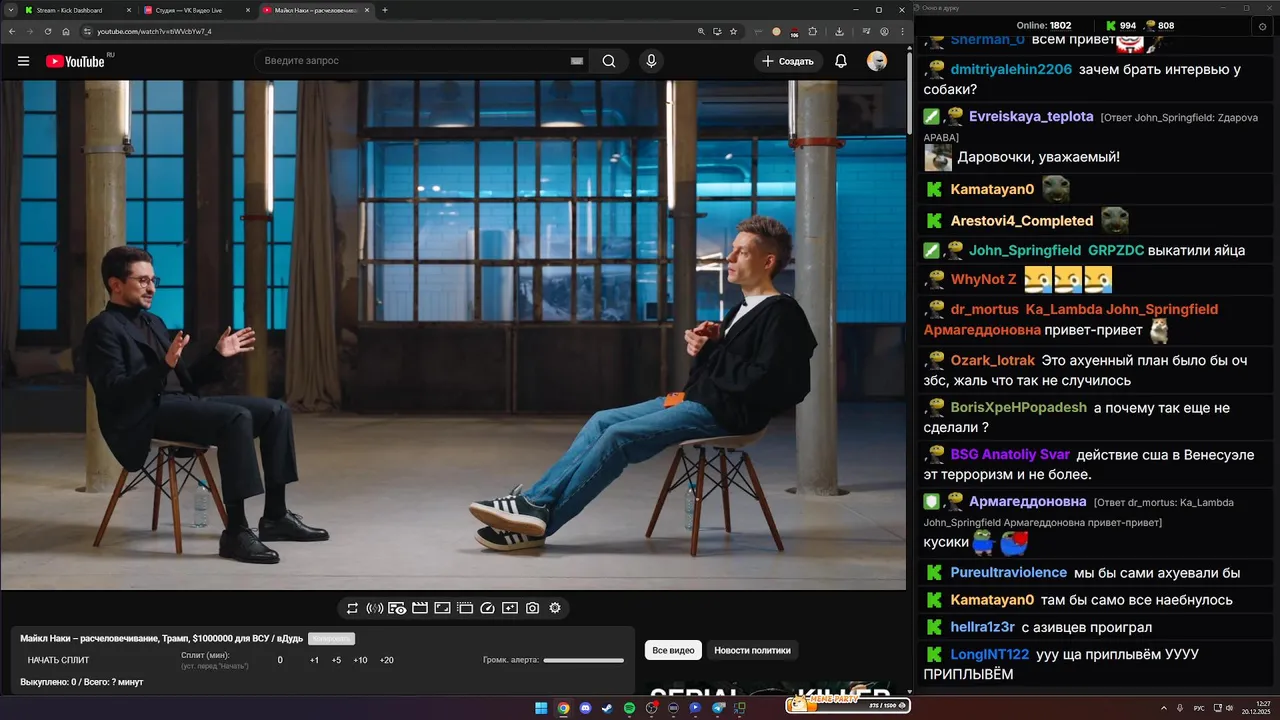Click the card-with-eye icon in the video toolbar
This screenshot has width=1280, height=720.
[x=397, y=608]
